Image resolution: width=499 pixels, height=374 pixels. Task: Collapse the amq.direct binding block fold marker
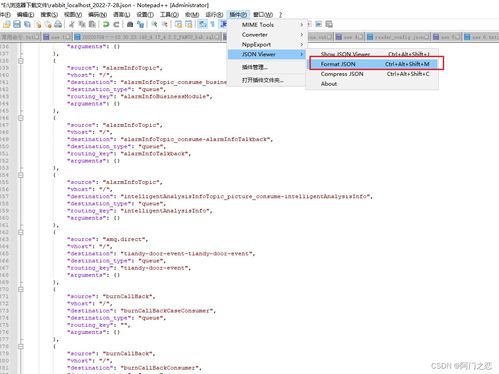pyautogui.click(x=21, y=232)
